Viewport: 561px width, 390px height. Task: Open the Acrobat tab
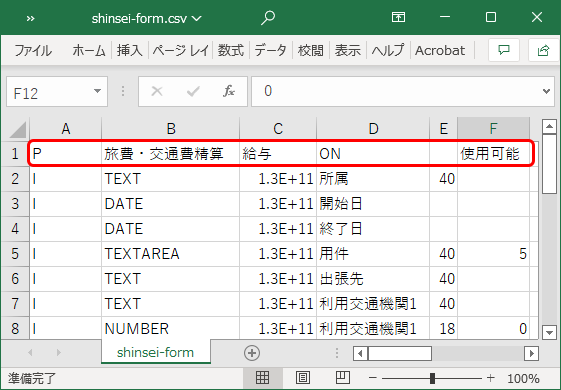click(440, 50)
